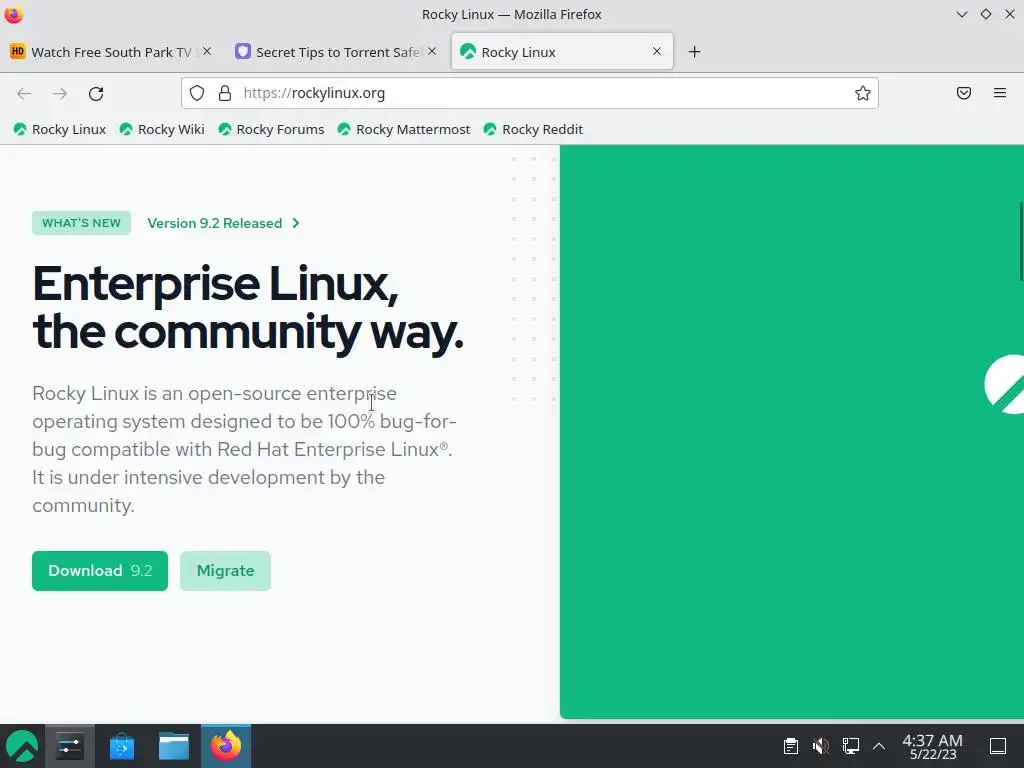Save page to Pocket

[964, 93]
